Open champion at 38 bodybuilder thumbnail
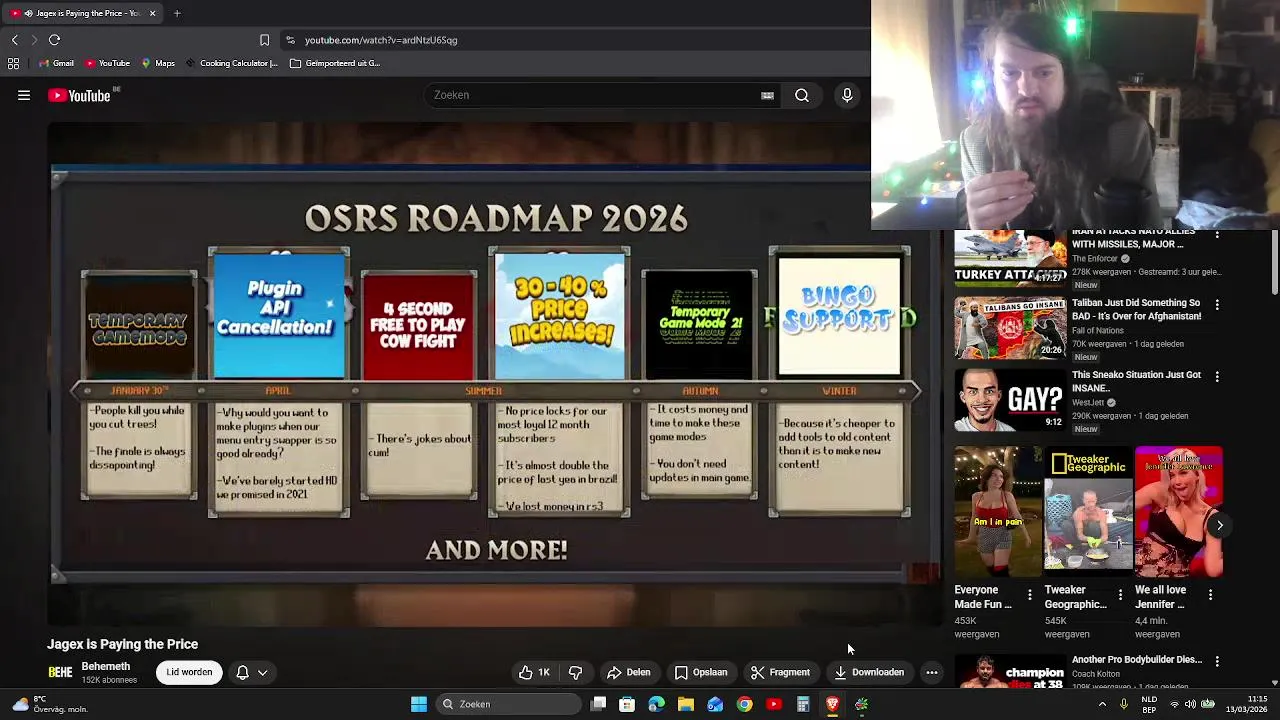 [x=1010, y=670]
